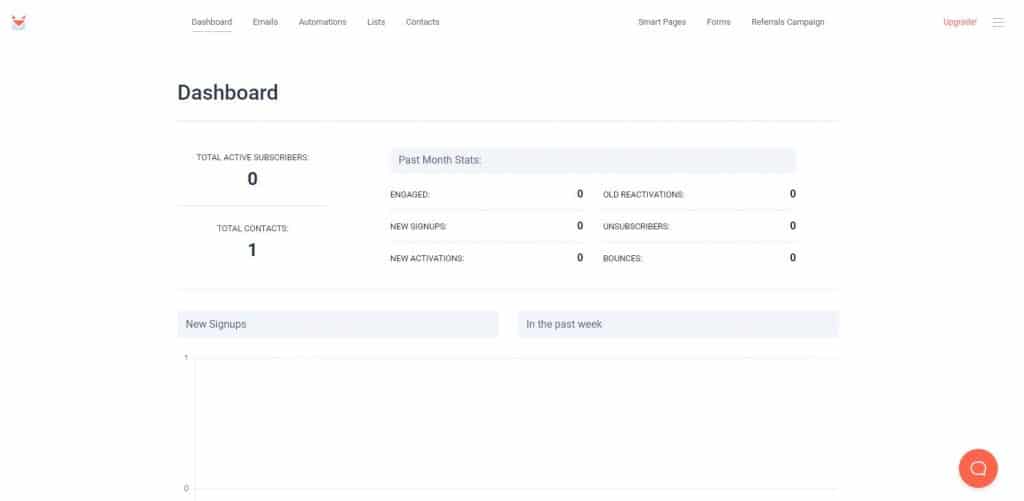Screen dimensions: 1024x501
Task: Go to the Forms page
Action: coord(718,22)
